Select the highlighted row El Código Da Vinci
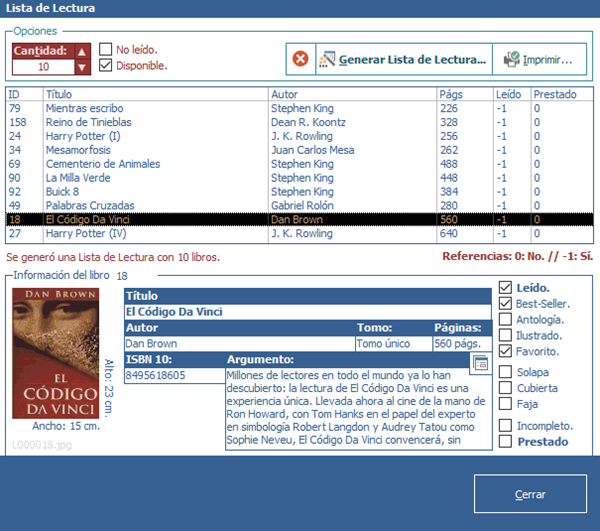This screenshot has width=600, height=531. (300, 219)
